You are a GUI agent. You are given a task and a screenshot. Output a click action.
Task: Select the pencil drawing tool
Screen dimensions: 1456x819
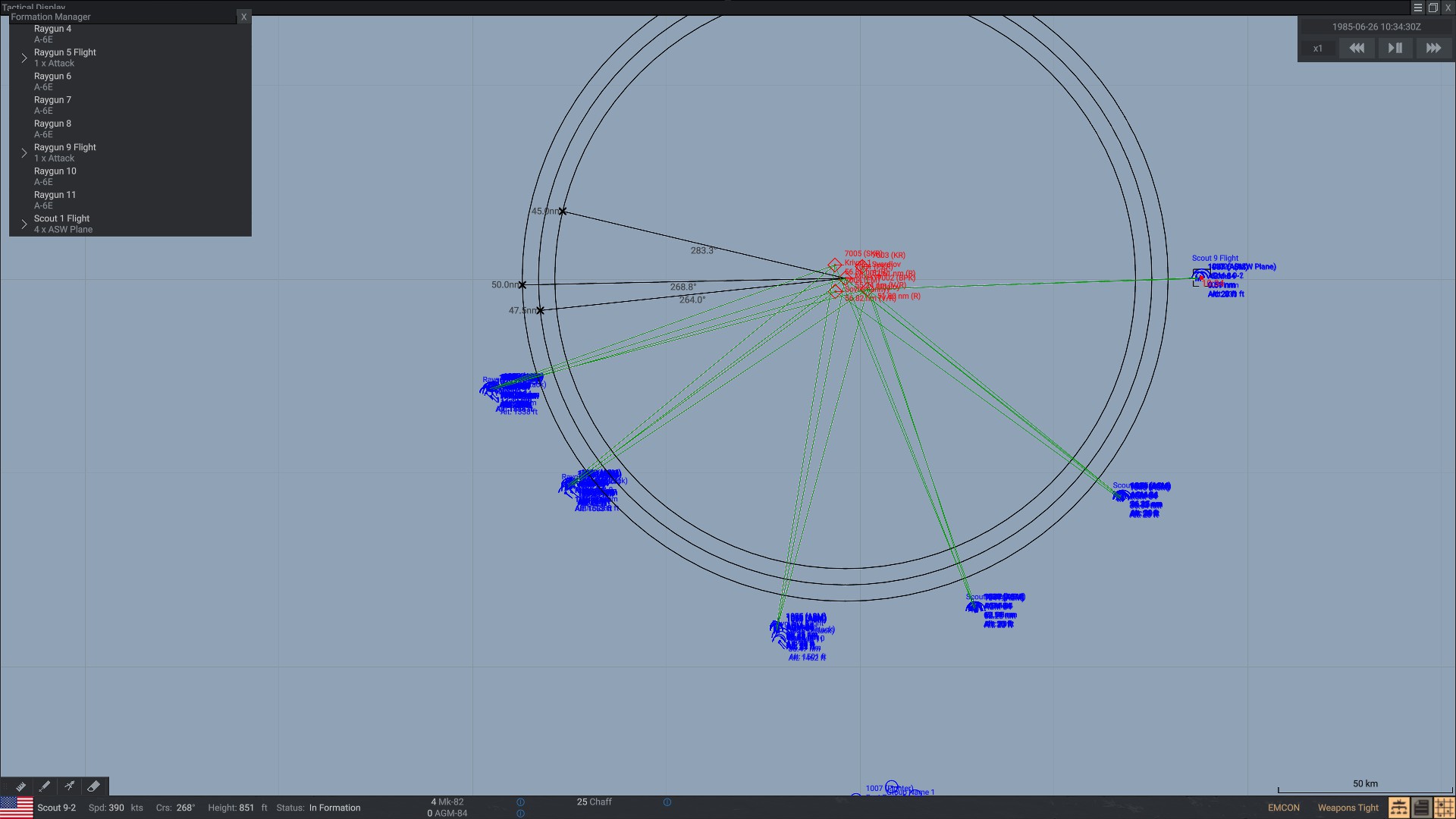45,786
